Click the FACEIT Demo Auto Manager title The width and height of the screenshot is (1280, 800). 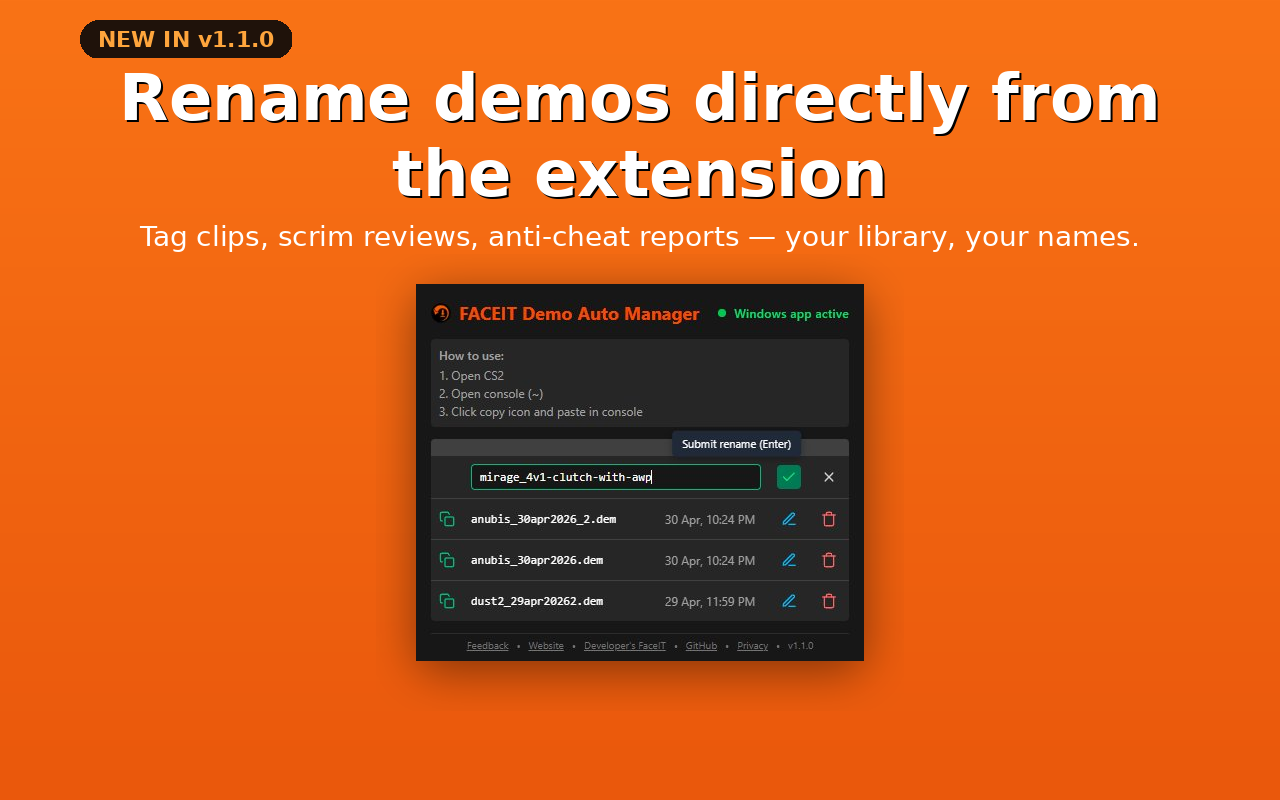(x=579, y=314)
